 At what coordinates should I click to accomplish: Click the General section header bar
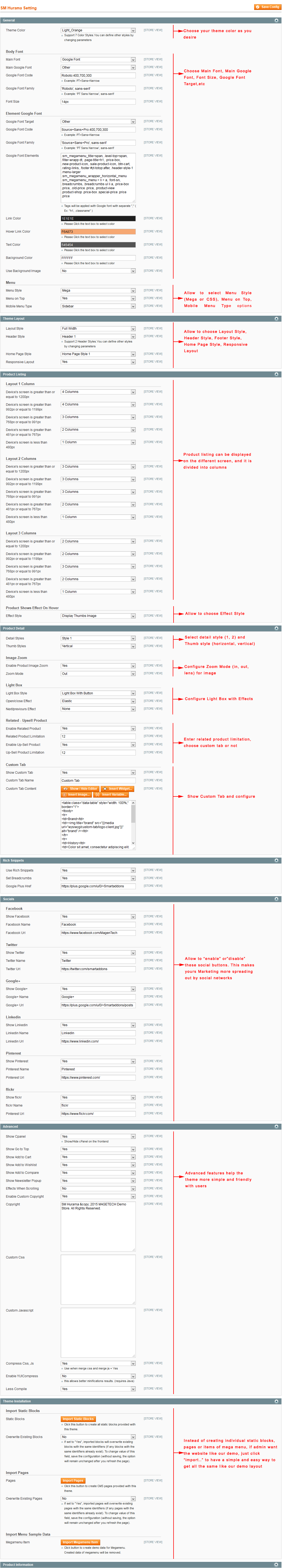[141, 20]
